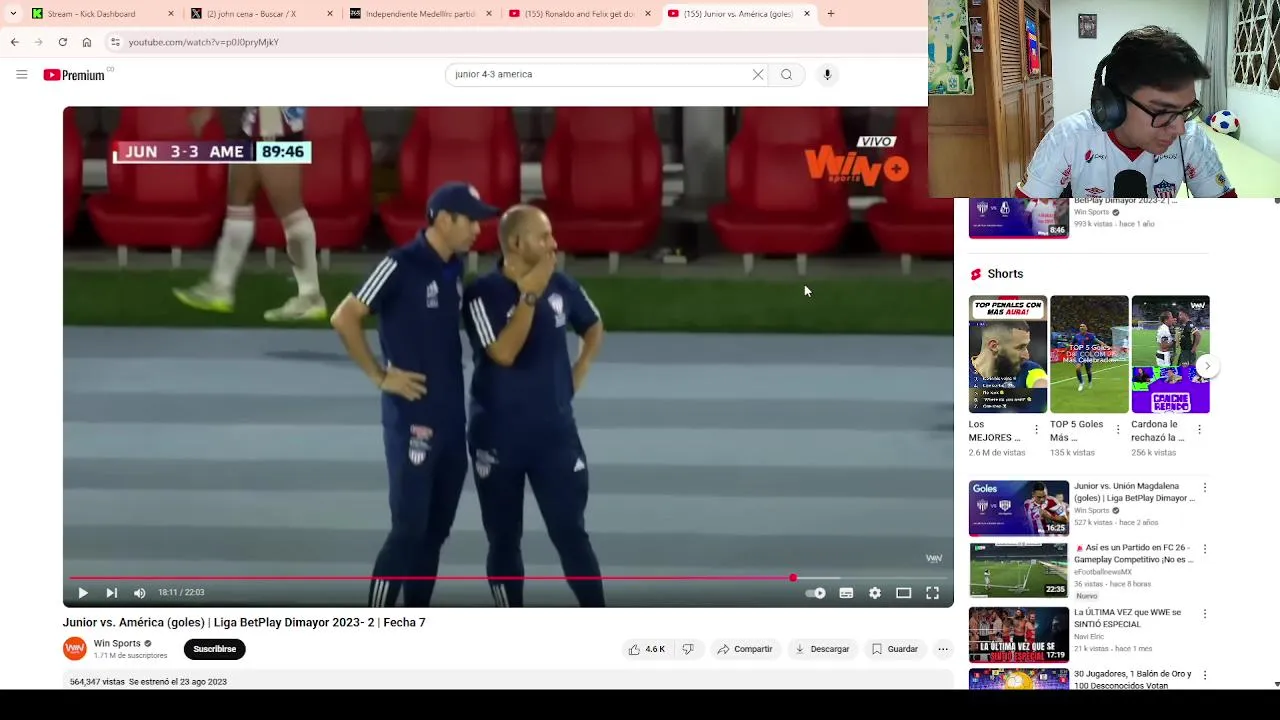This screenshot has width=1280, height=720.
Task: Open TOP 5 Goles short thumbnail
Action: 1089,354
